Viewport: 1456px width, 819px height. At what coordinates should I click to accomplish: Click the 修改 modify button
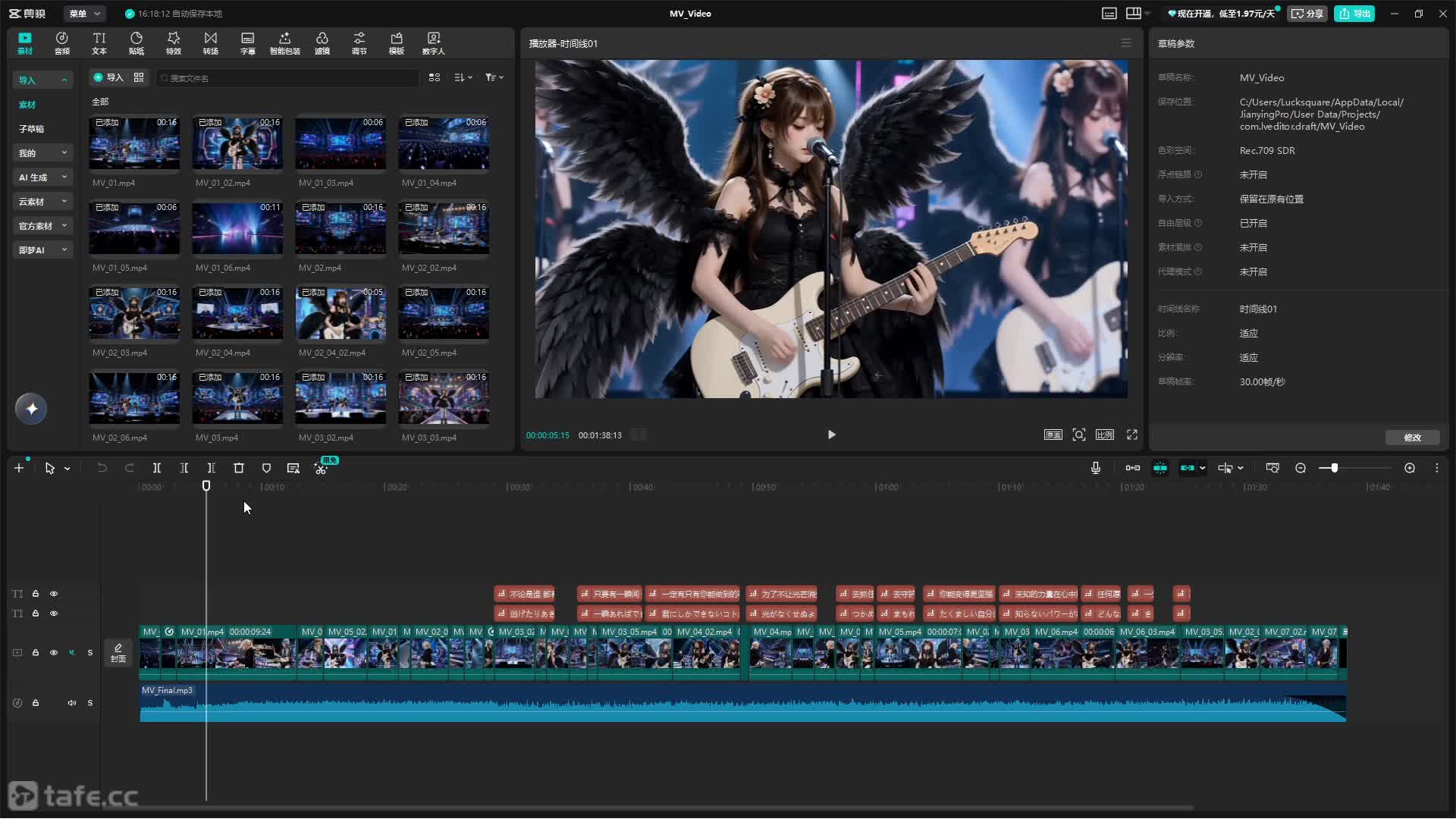pos(1412,438)
